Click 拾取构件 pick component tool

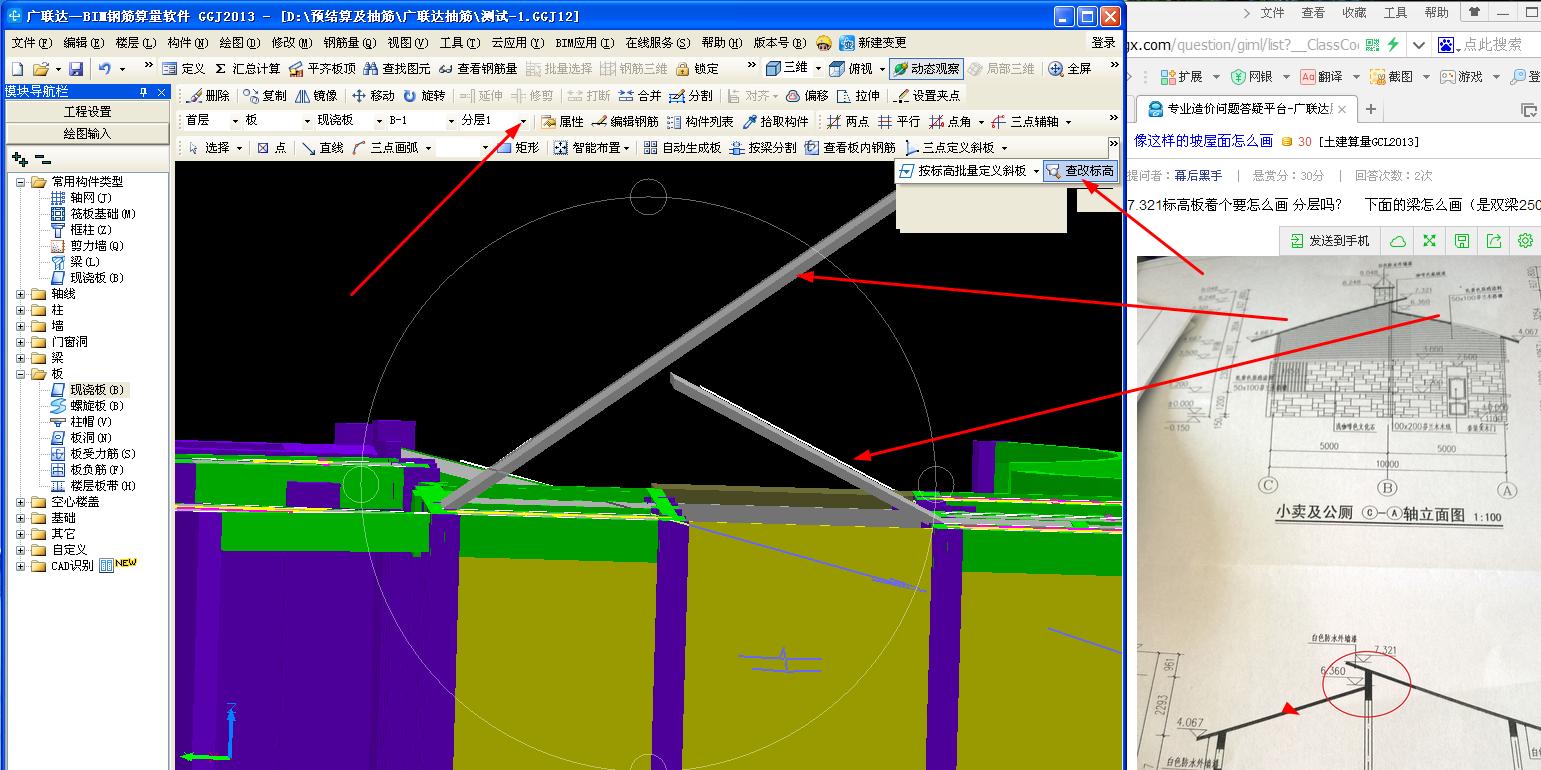[x=775, y=122]
